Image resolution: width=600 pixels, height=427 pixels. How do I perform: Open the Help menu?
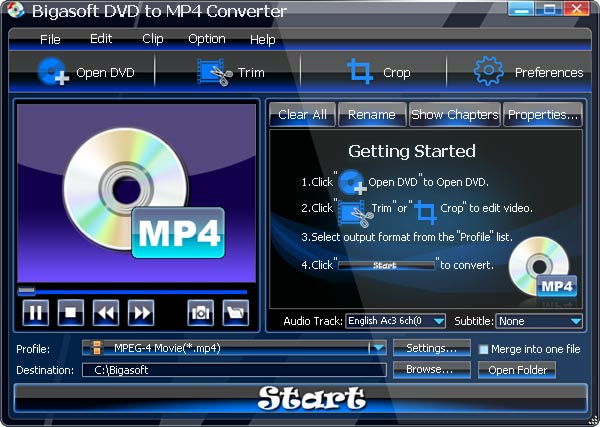coord(262,40)
